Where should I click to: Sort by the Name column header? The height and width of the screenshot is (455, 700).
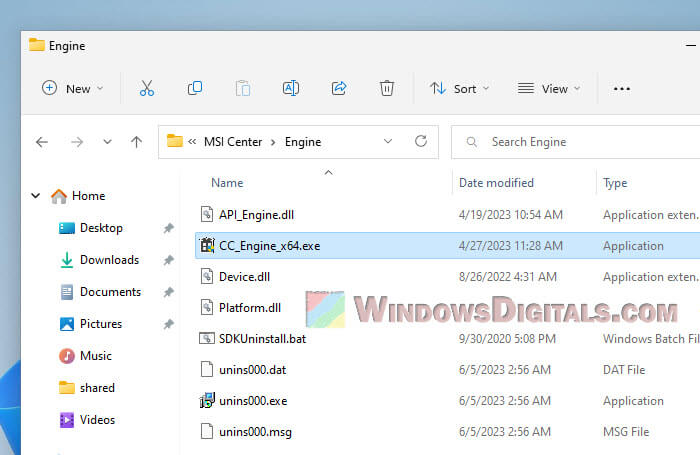pos(227,183)
